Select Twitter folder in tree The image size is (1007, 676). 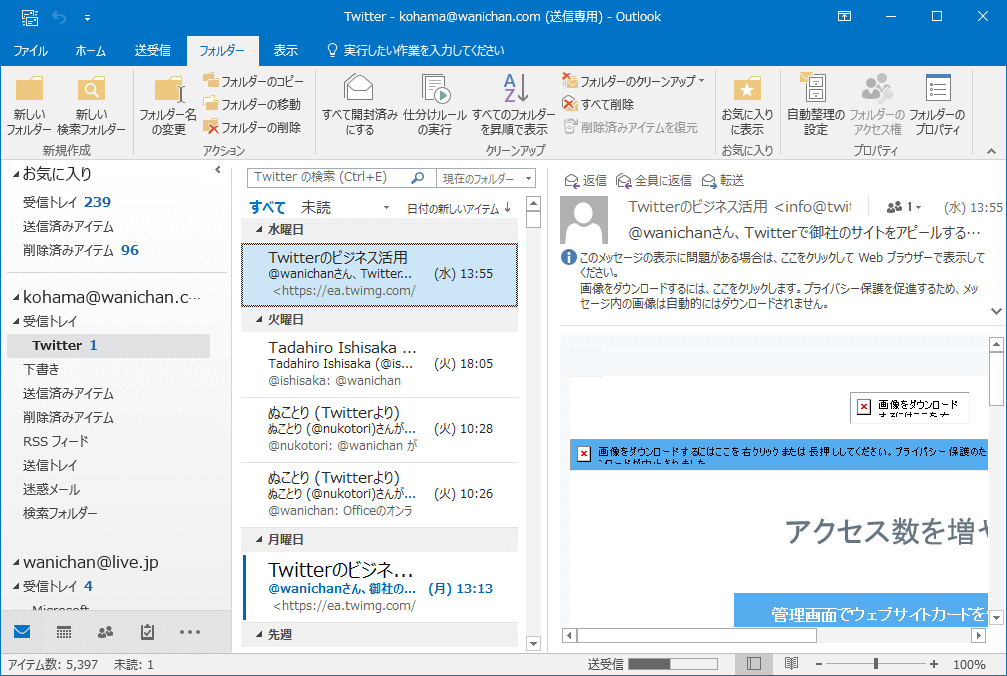point(109,345)
